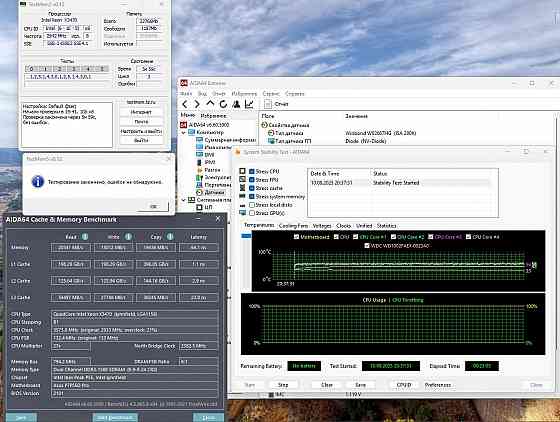Screen dimensions: 560x422
Task: Uncheck CPU Core #1 in graph legend
Action: pyautogui.click(x=355, y=237)
